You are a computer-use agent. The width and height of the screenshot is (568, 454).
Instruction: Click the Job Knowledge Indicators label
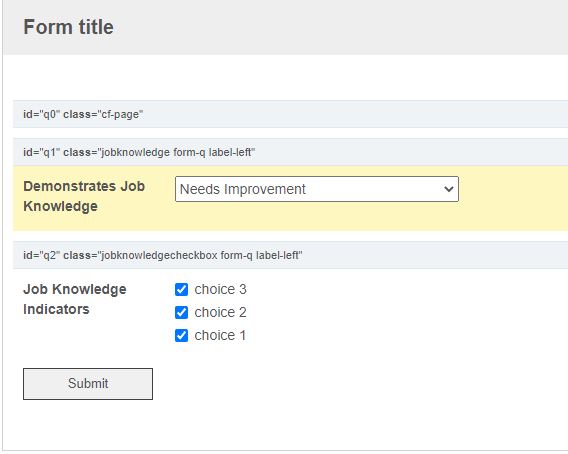click(75, 299)
